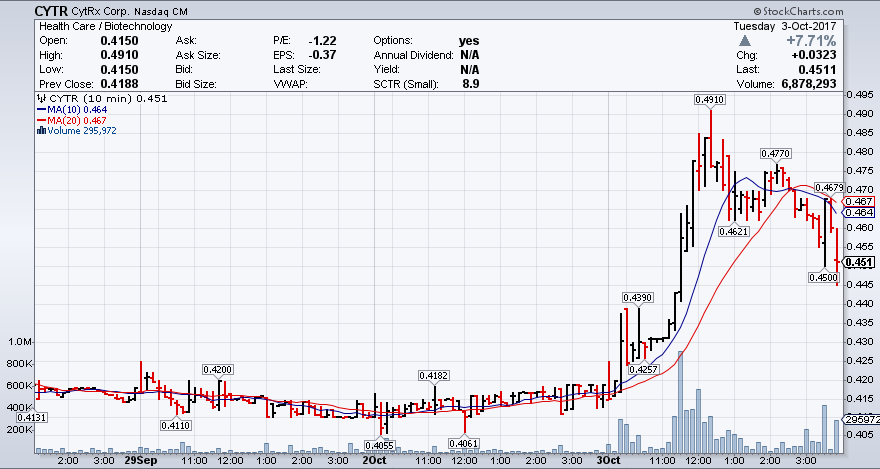880x469 pixels.
Task: Click the 0.4055 low price label
Action: click(x=380, y=445)
